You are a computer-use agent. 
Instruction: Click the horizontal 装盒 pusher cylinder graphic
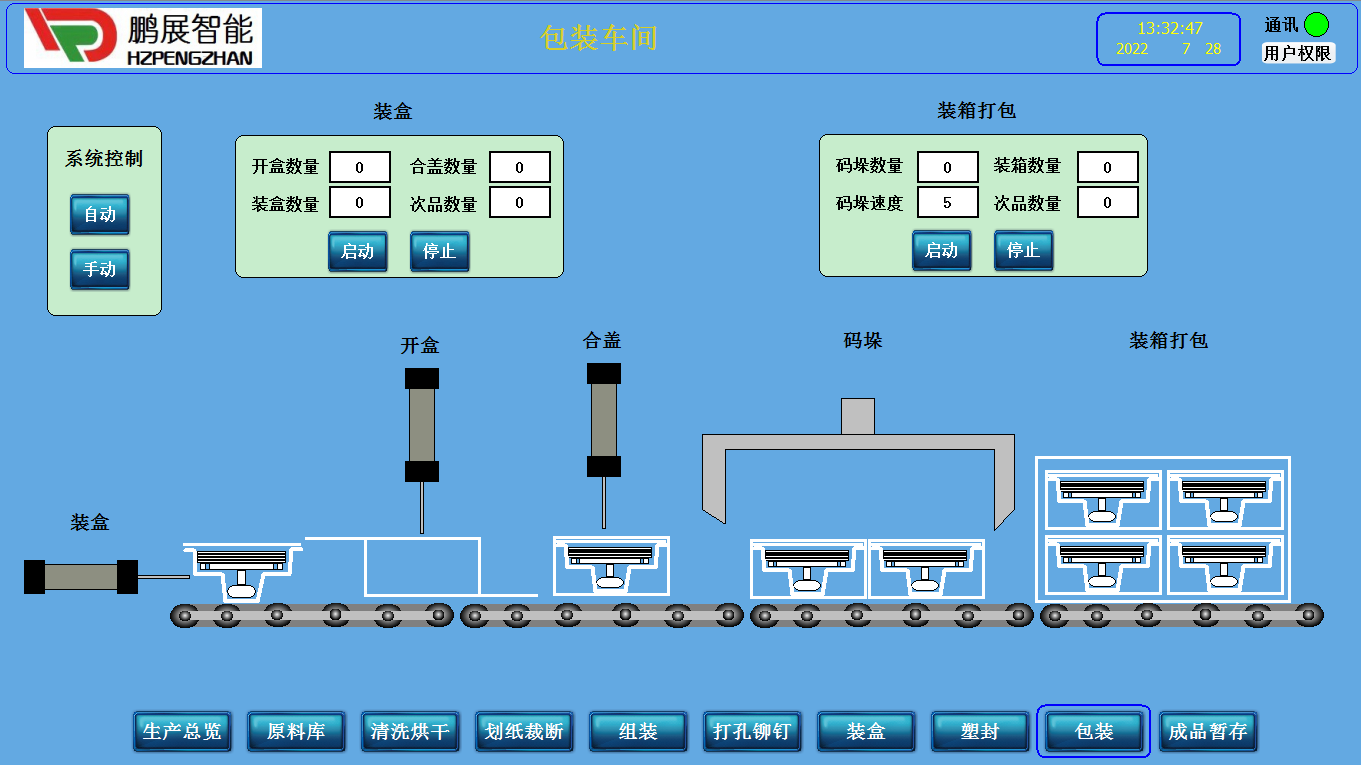pyautogui.click(x=81, y=577)
